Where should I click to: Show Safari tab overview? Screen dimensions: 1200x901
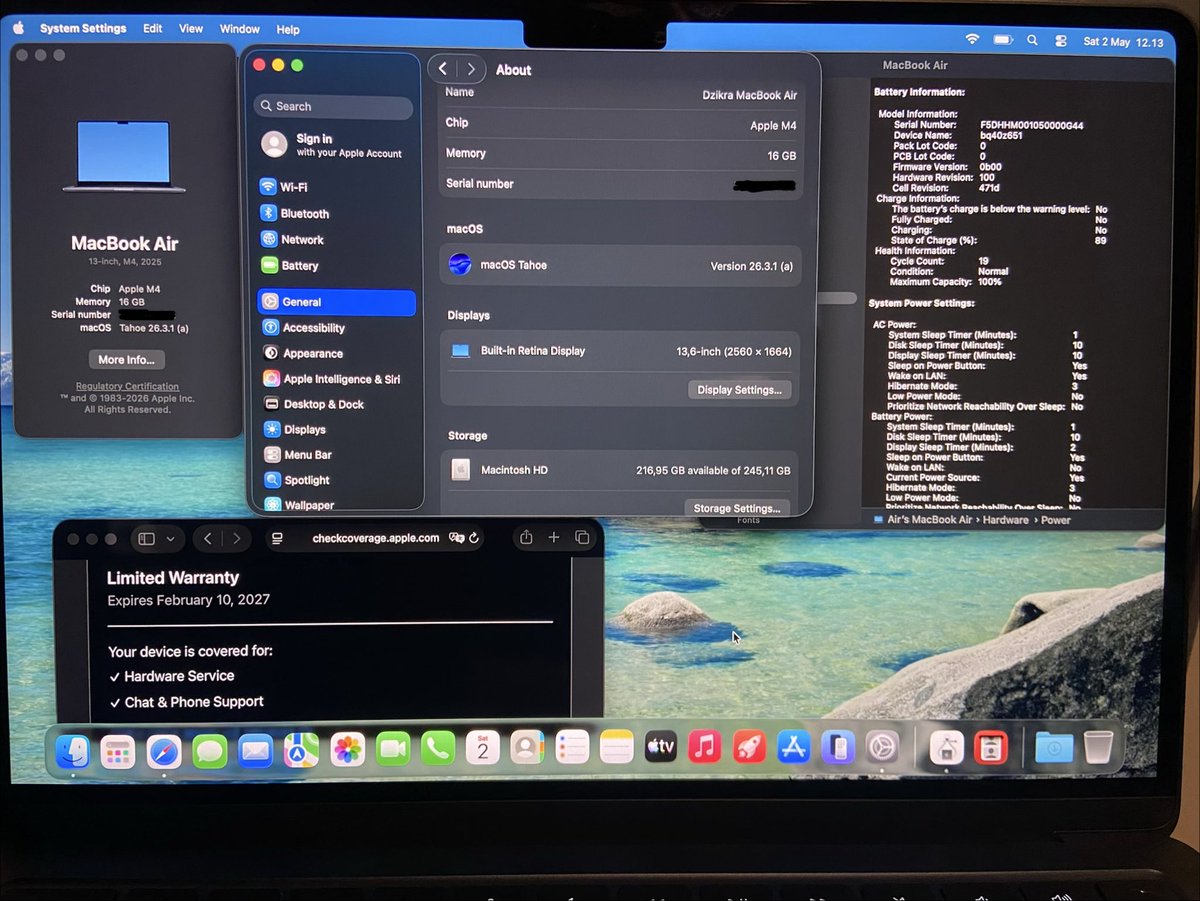582,538
